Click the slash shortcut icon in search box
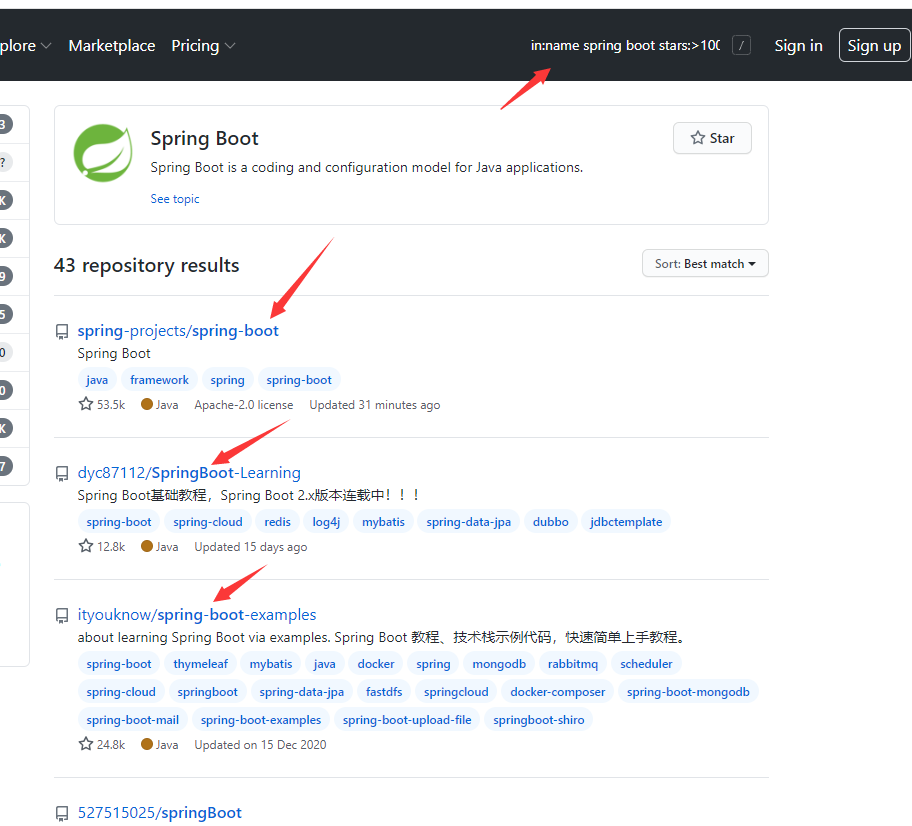 (x=741, y=45)
